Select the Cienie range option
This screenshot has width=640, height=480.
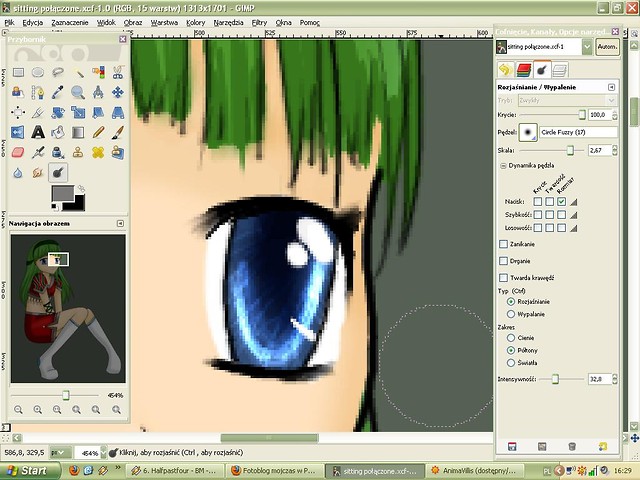(x=511, y=338)
